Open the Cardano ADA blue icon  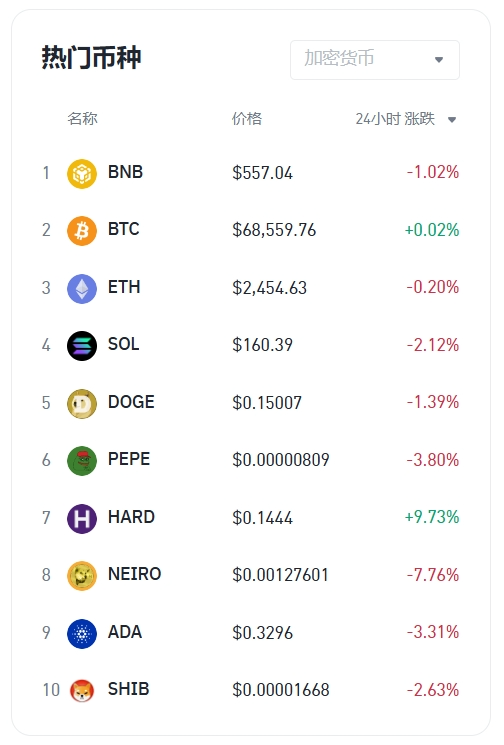tap(82, 633)
